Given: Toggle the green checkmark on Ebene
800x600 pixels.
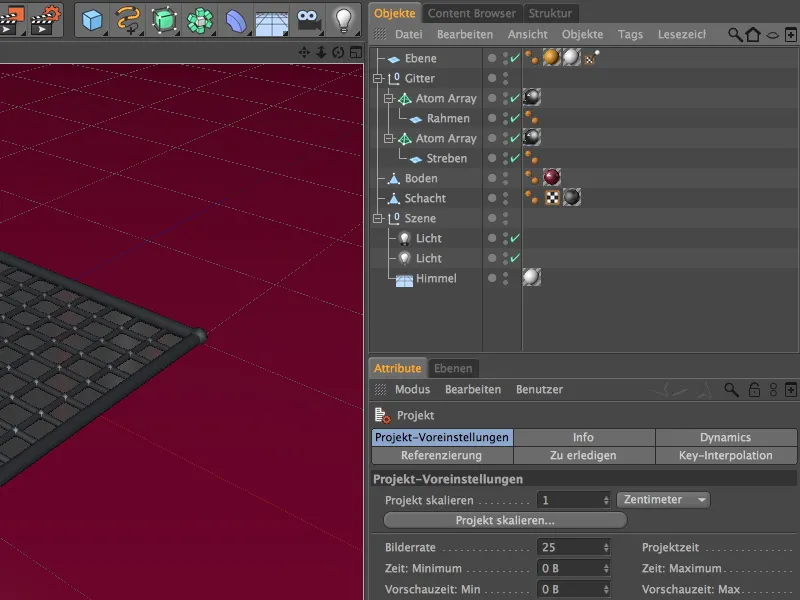Looking at the screenshot, I should 515,58.
